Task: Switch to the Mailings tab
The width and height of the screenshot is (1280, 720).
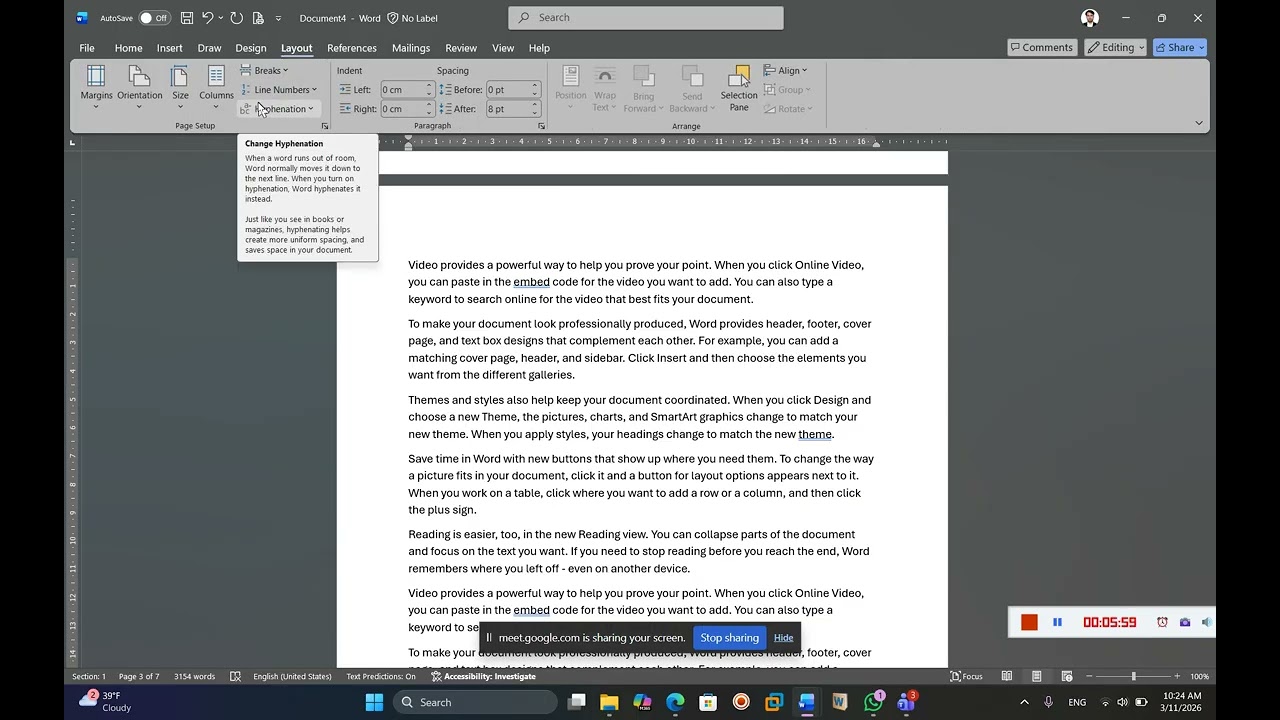Action: (x=411, y=48)
